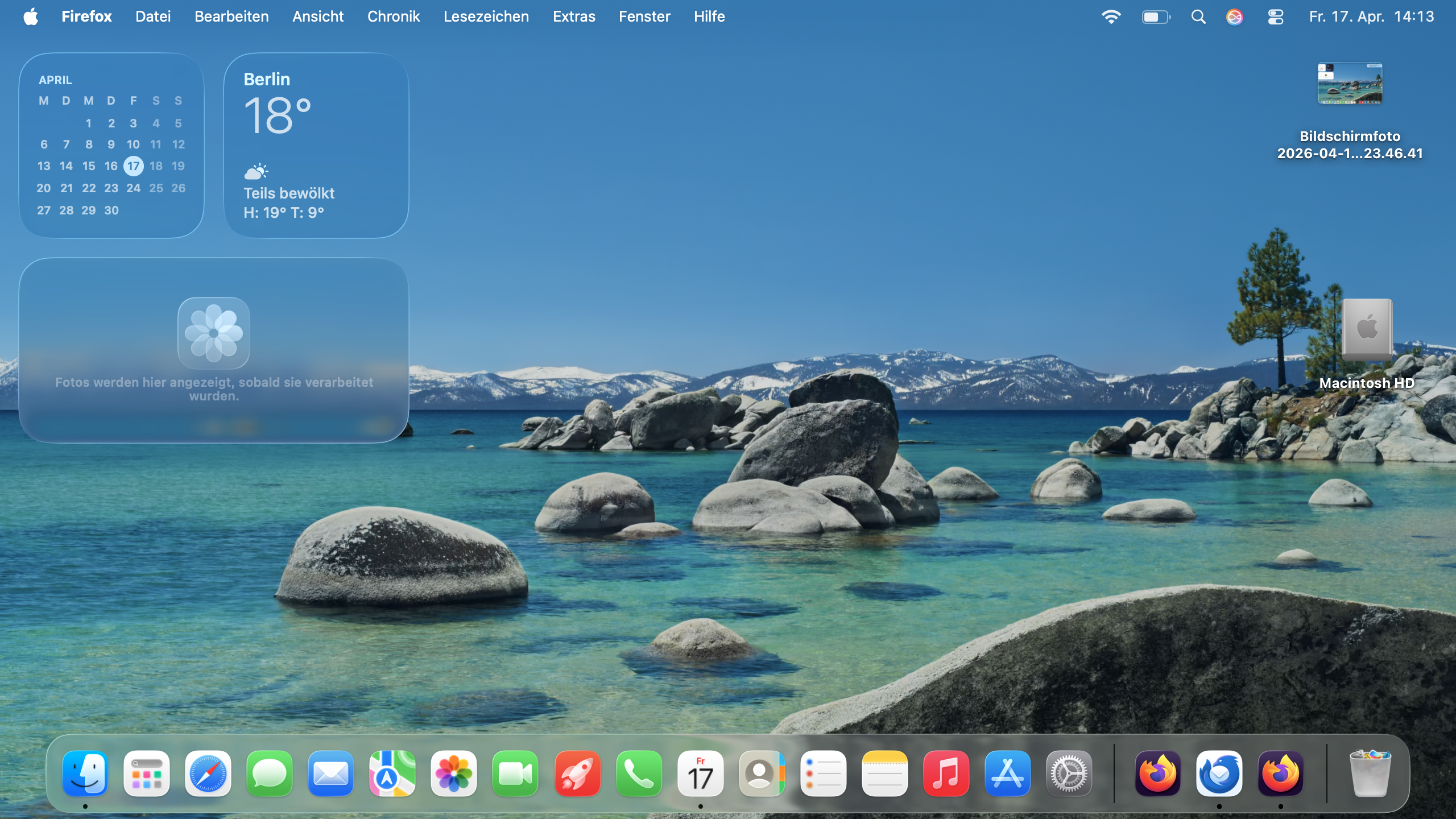1456x819 pixels.
Task: Open the Chronik menu
Action: tap(393, 17)
